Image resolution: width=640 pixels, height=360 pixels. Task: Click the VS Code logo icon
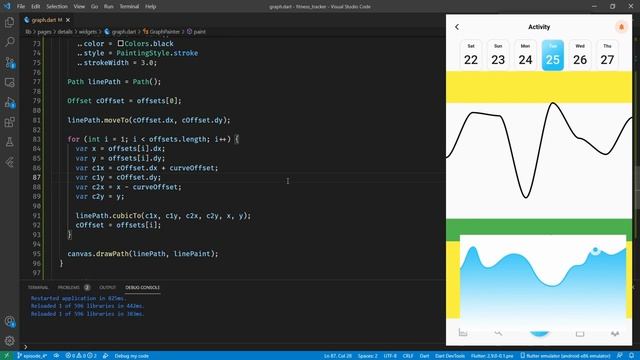tap(7, 6)
